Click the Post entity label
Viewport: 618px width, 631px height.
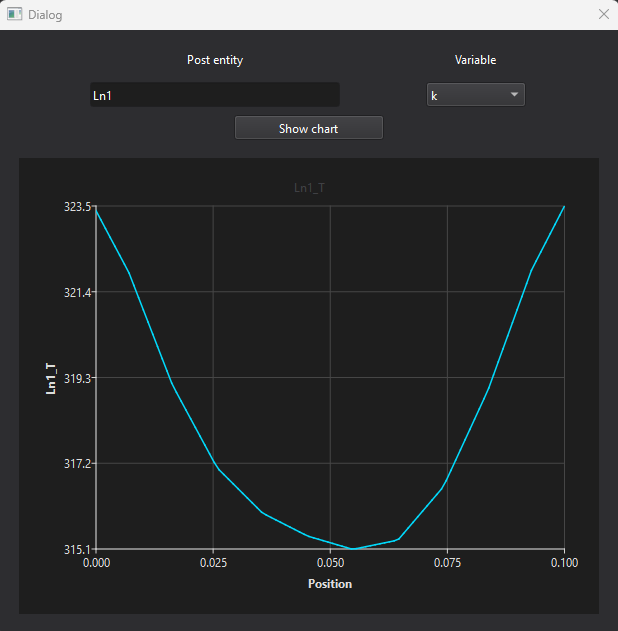215,60
